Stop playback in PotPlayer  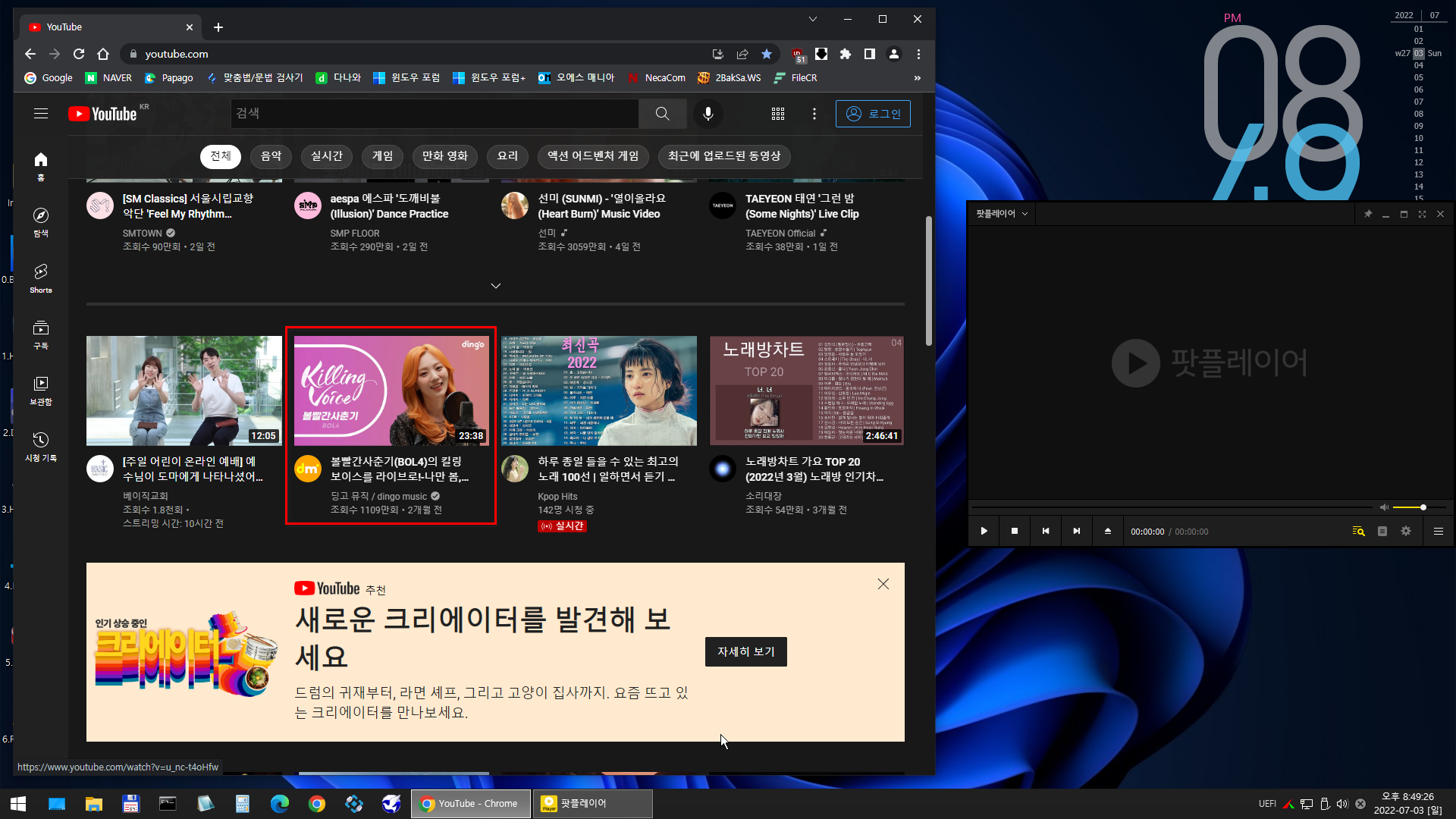[1015, 531]
